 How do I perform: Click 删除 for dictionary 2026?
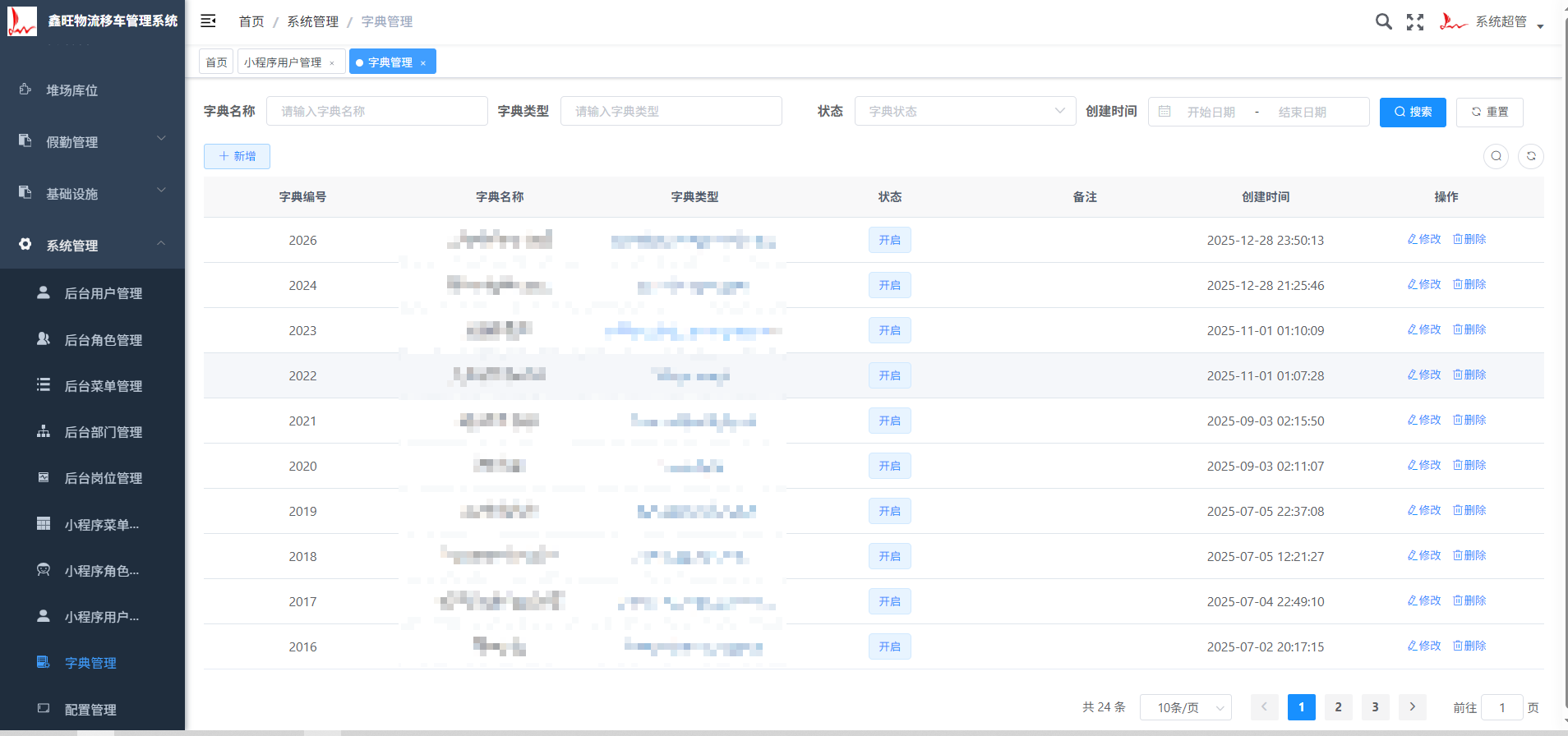click(x=1469, y=239)
